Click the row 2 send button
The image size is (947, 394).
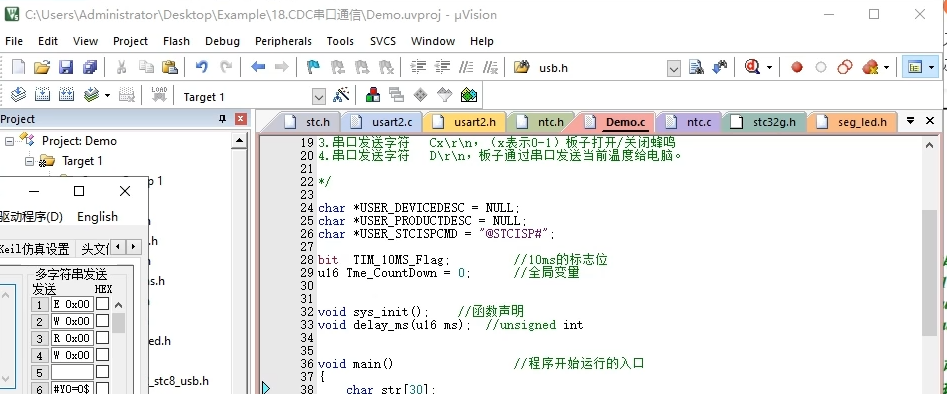click(40, 321)
